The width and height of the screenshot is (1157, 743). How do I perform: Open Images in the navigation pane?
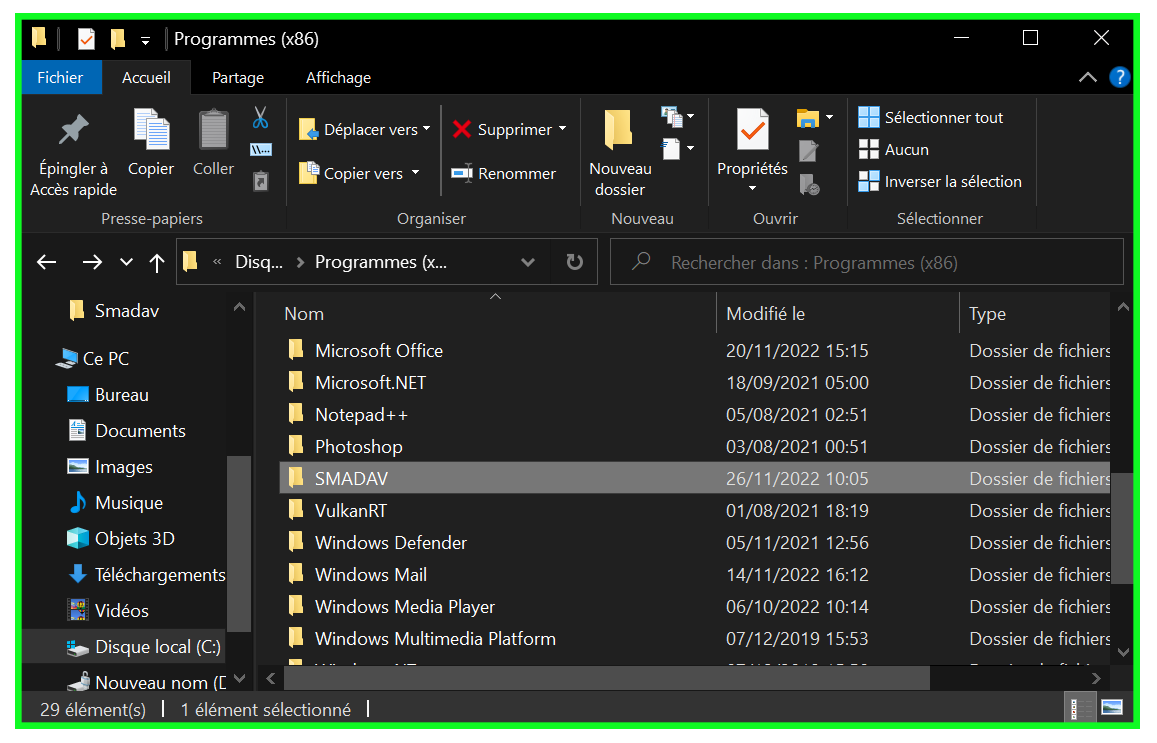(x=110, y=467)
